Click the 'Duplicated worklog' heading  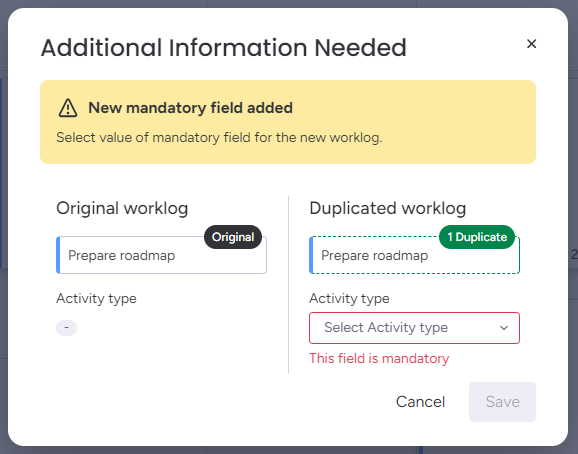tap(388, 208)
